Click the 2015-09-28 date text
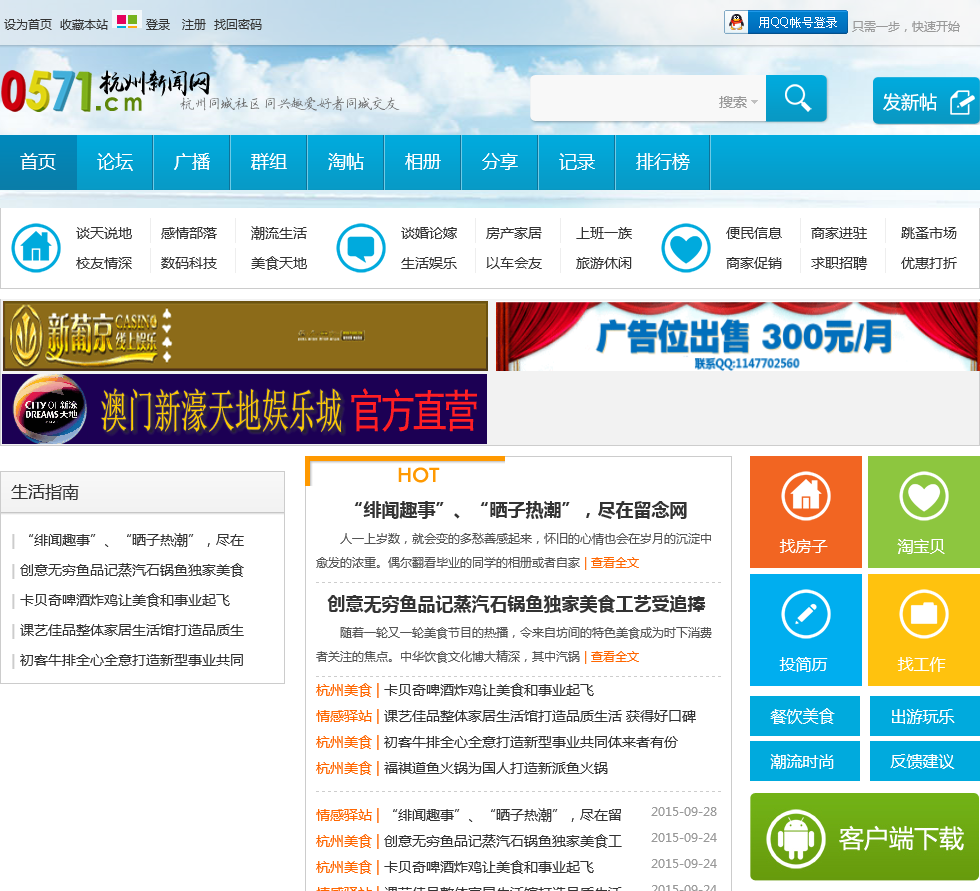Screen dimensions: 980x891 click(684, 812)
